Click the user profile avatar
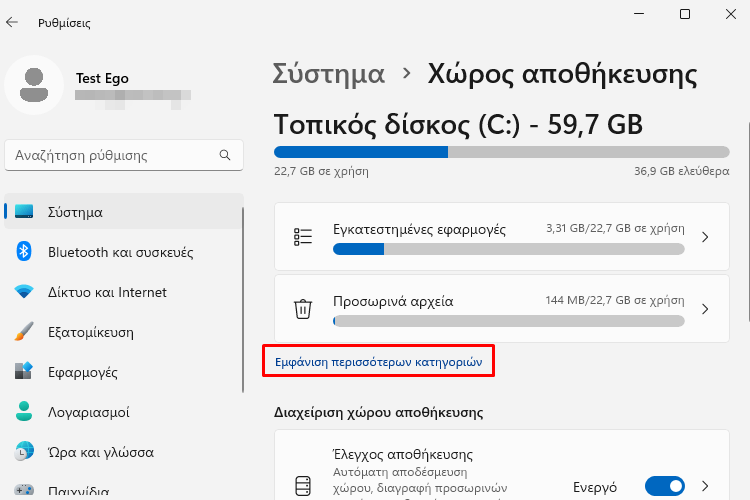 (34, 85)
